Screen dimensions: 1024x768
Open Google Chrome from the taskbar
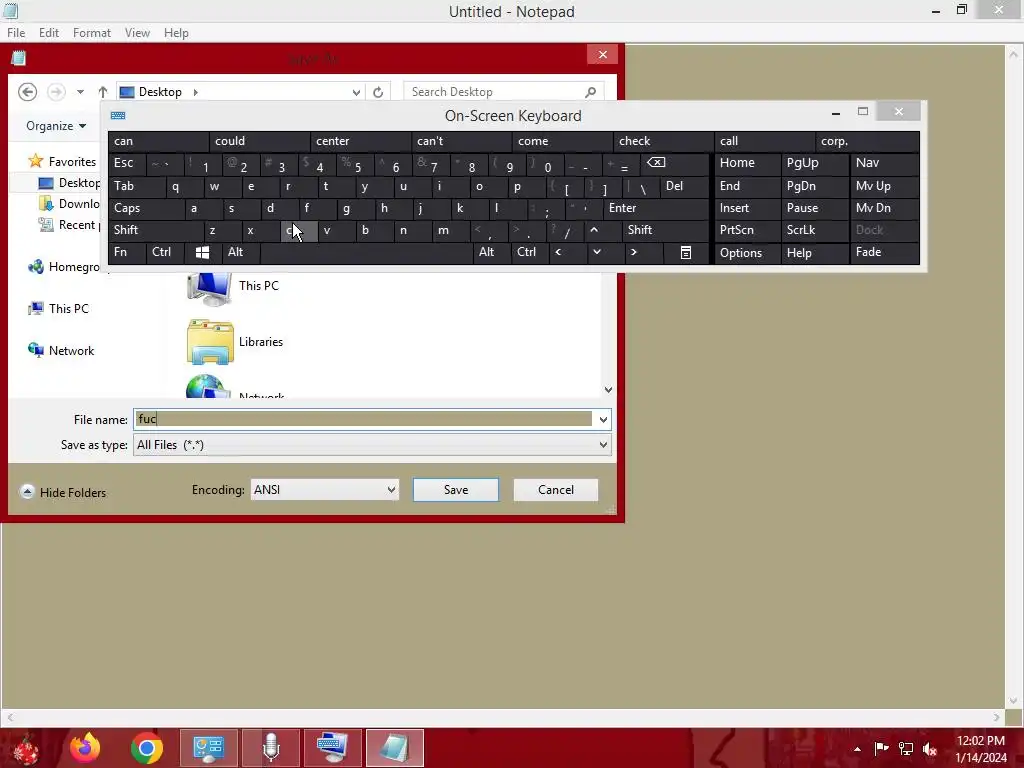[x=147, y=748]
